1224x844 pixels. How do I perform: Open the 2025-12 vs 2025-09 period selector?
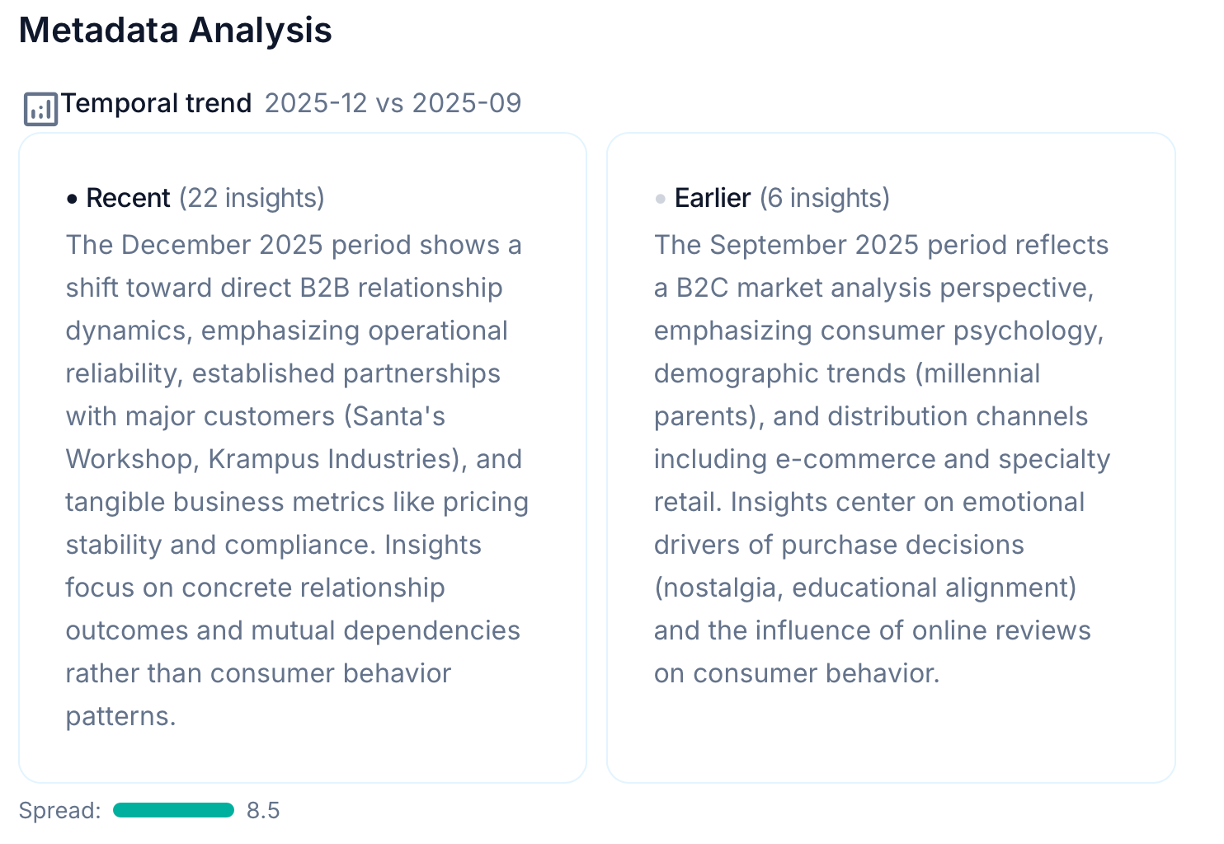coord(393,103)
